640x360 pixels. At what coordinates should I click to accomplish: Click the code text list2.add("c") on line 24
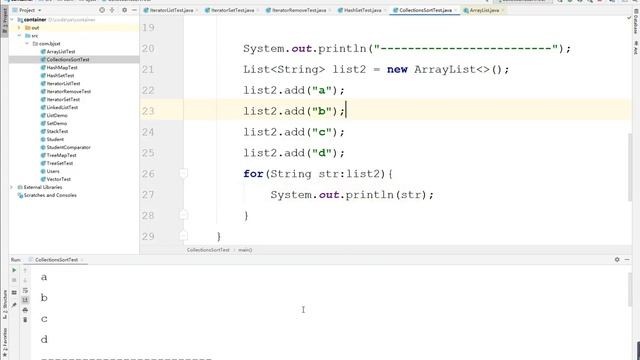tap(294, 132)
